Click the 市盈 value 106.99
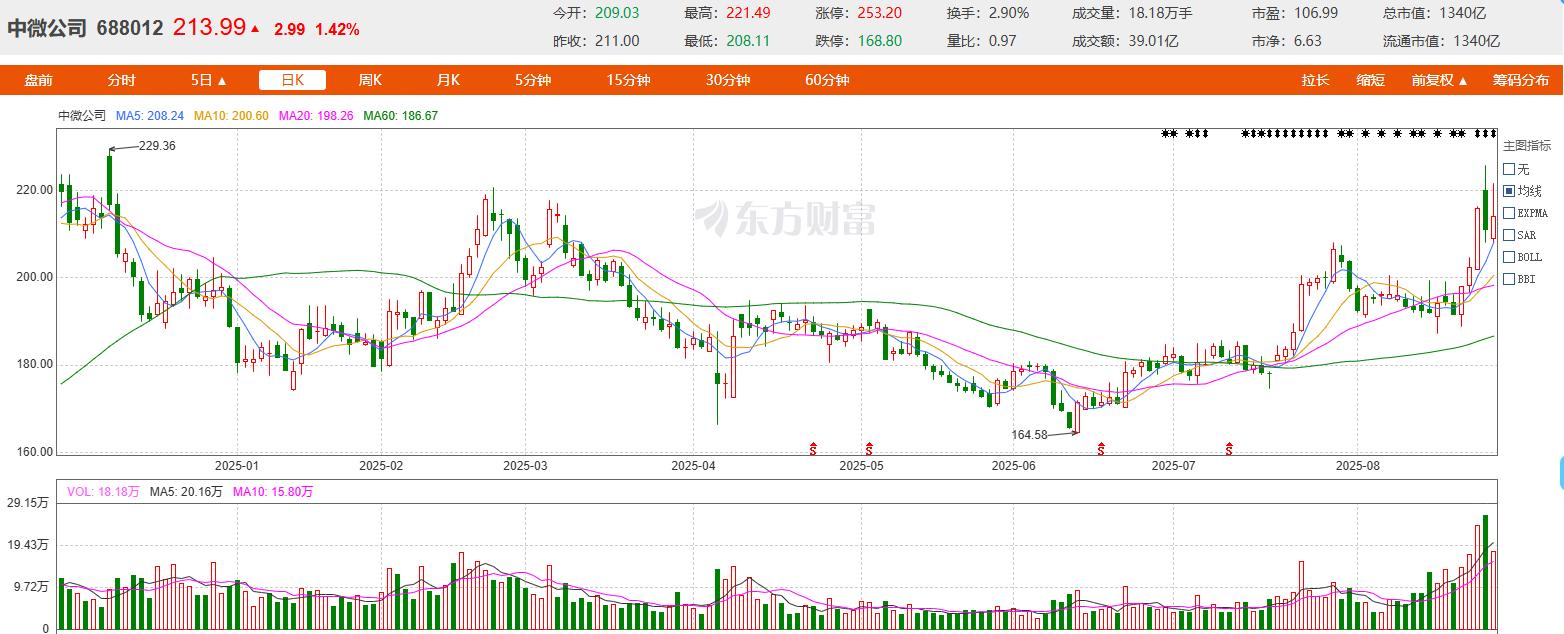The width and height of the screenshot is (1564, 634). (x=1314, y=13)
